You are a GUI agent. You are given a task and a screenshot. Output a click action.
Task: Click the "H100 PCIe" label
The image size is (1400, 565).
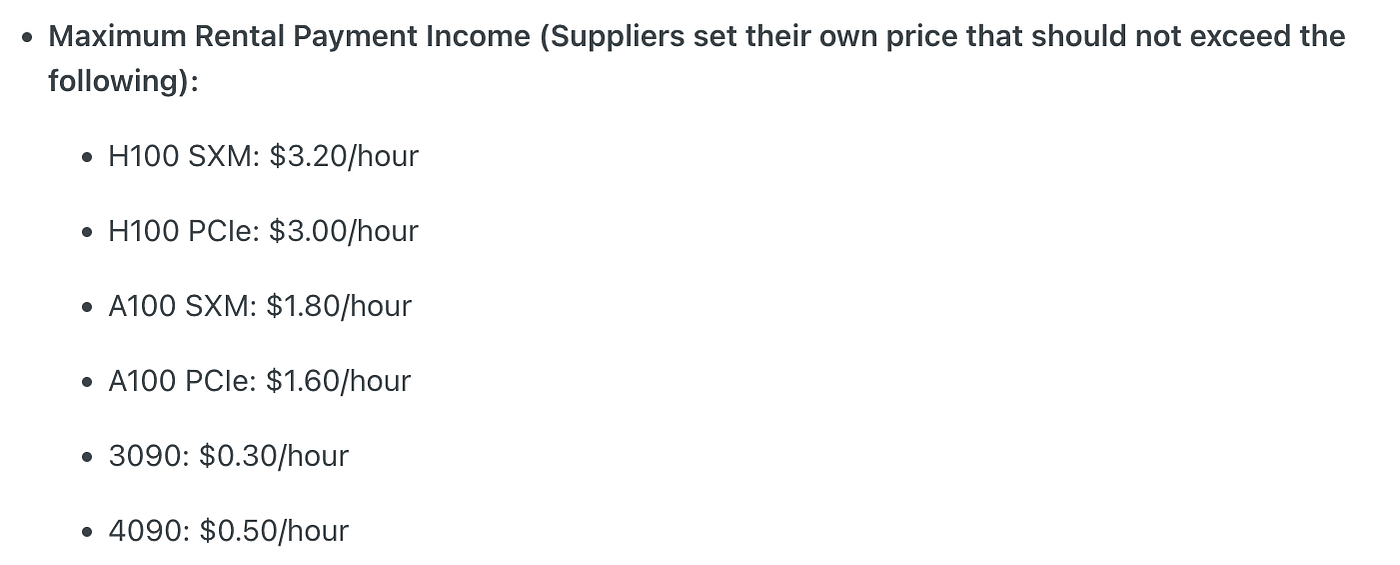181,231
